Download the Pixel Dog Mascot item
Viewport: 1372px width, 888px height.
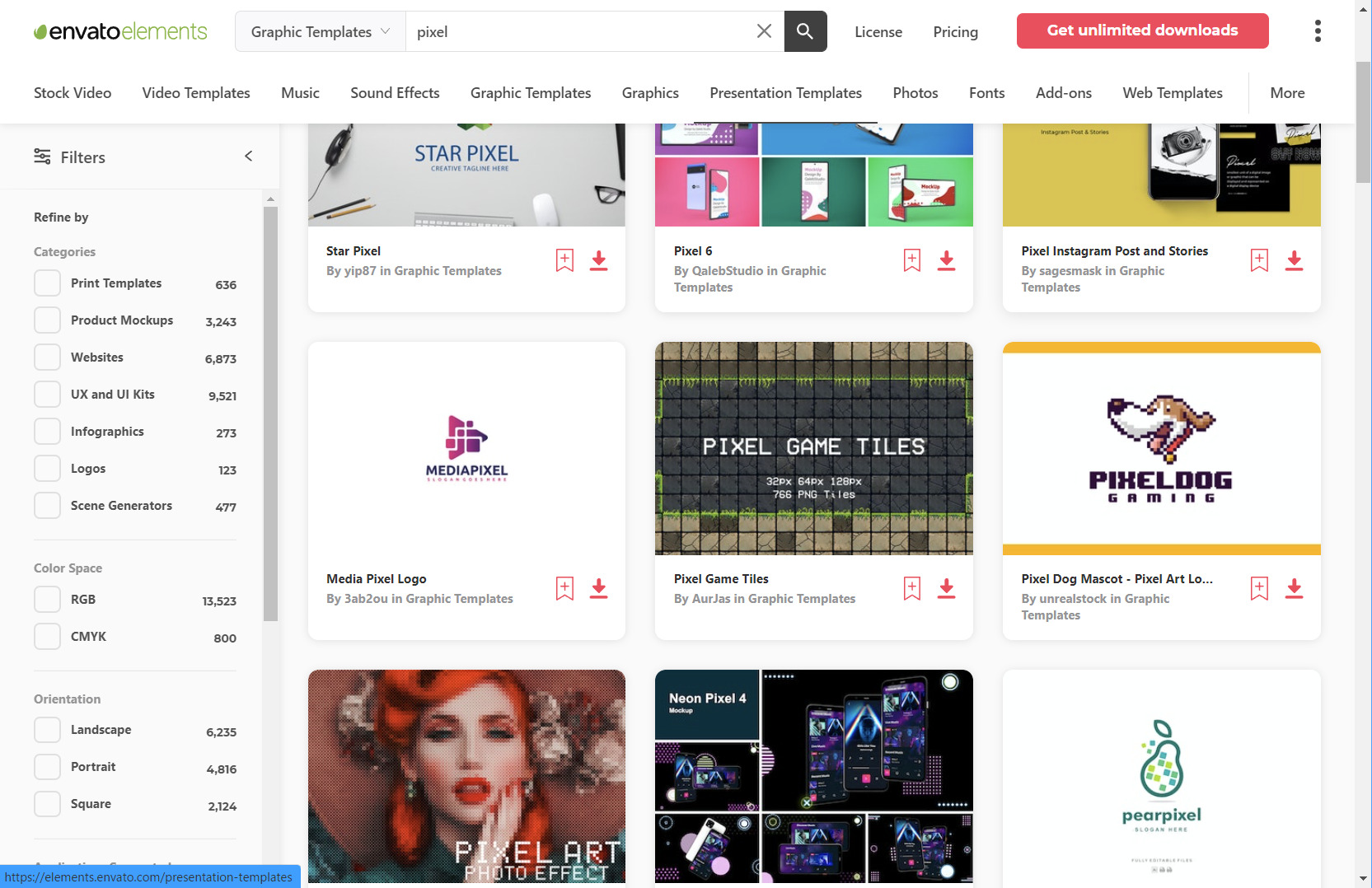pyautogui.click(x=1295, y=588)
